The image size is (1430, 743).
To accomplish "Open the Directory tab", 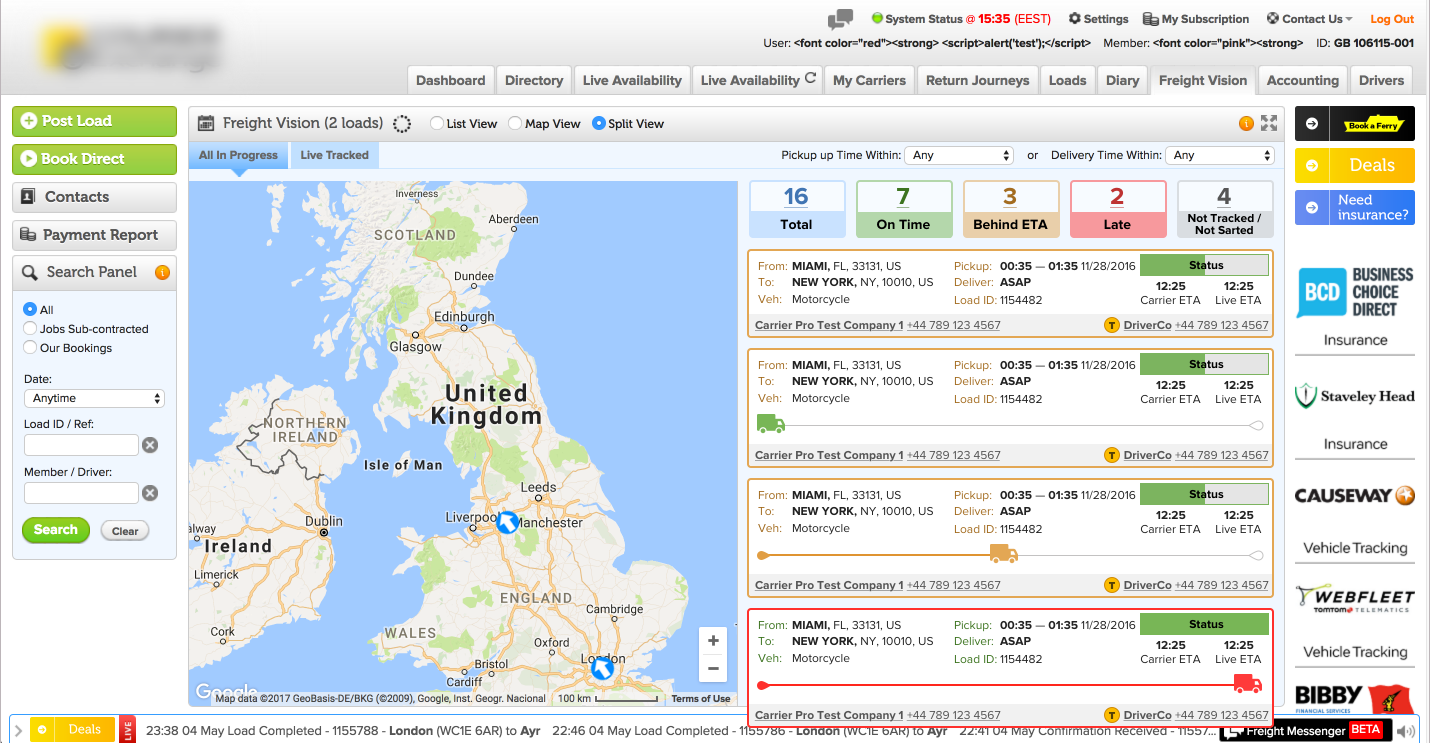I will click(x=534, y=80).
